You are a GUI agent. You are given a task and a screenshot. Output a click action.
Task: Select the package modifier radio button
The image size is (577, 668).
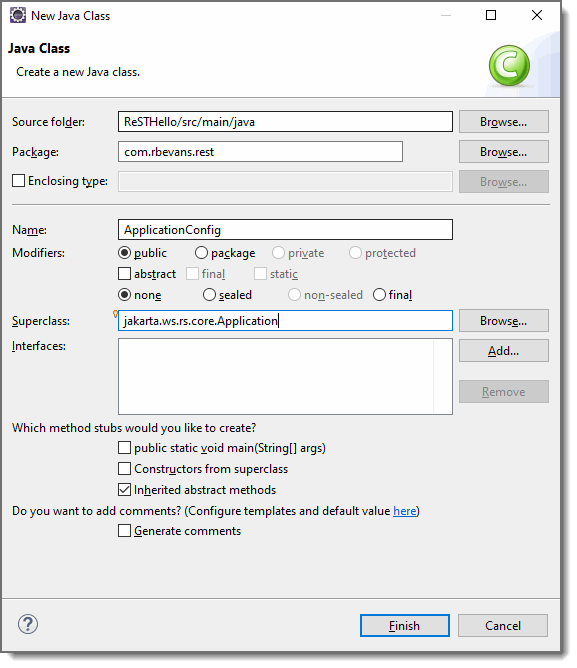coord(201,253)
